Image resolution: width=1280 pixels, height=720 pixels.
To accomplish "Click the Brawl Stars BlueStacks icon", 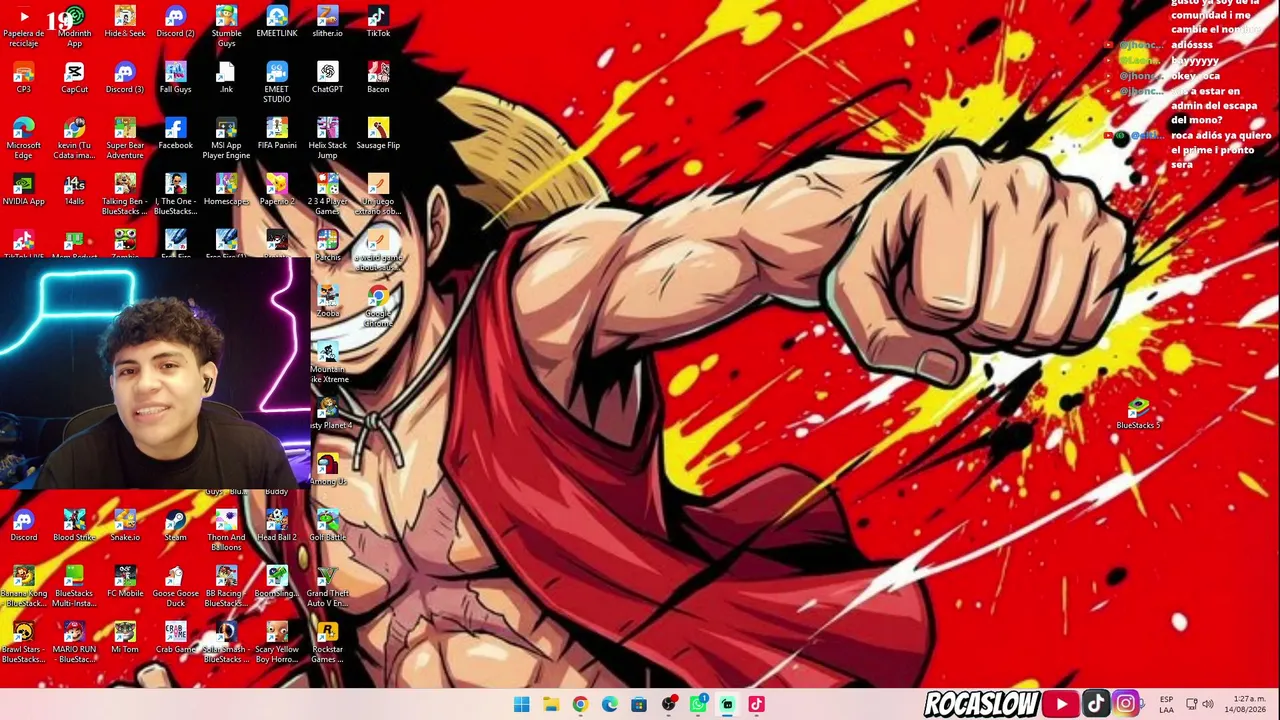I will (x=24, y=642).
